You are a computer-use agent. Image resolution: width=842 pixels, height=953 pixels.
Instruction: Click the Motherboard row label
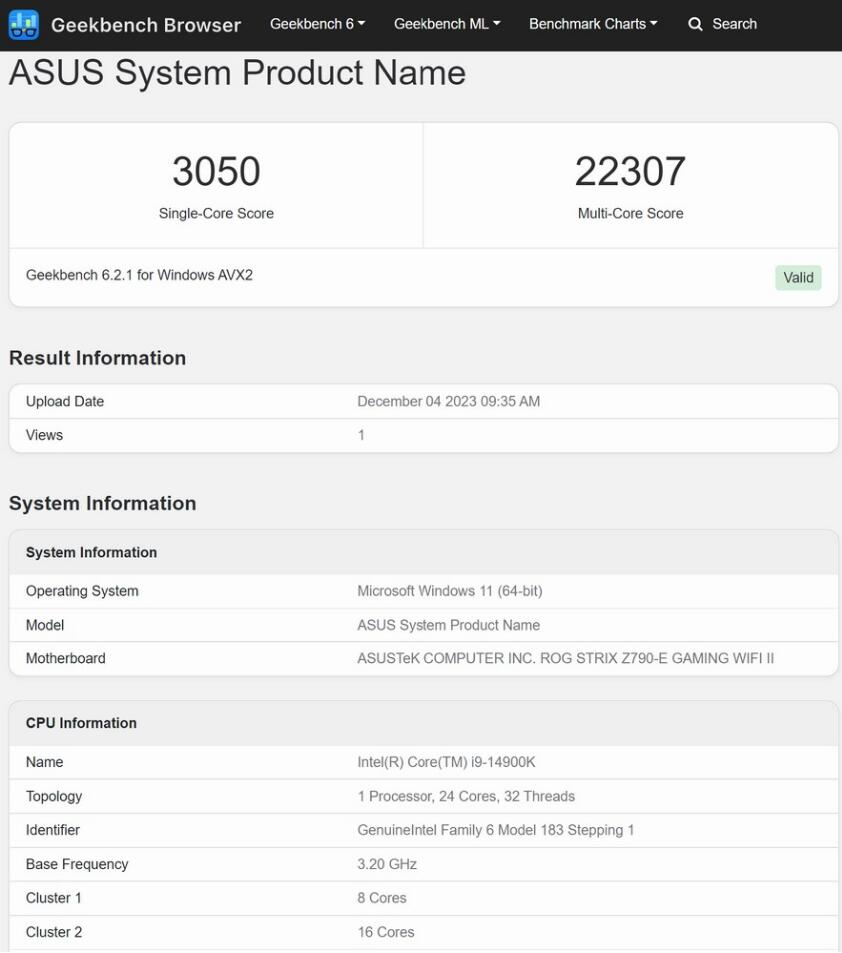(65, 659)
